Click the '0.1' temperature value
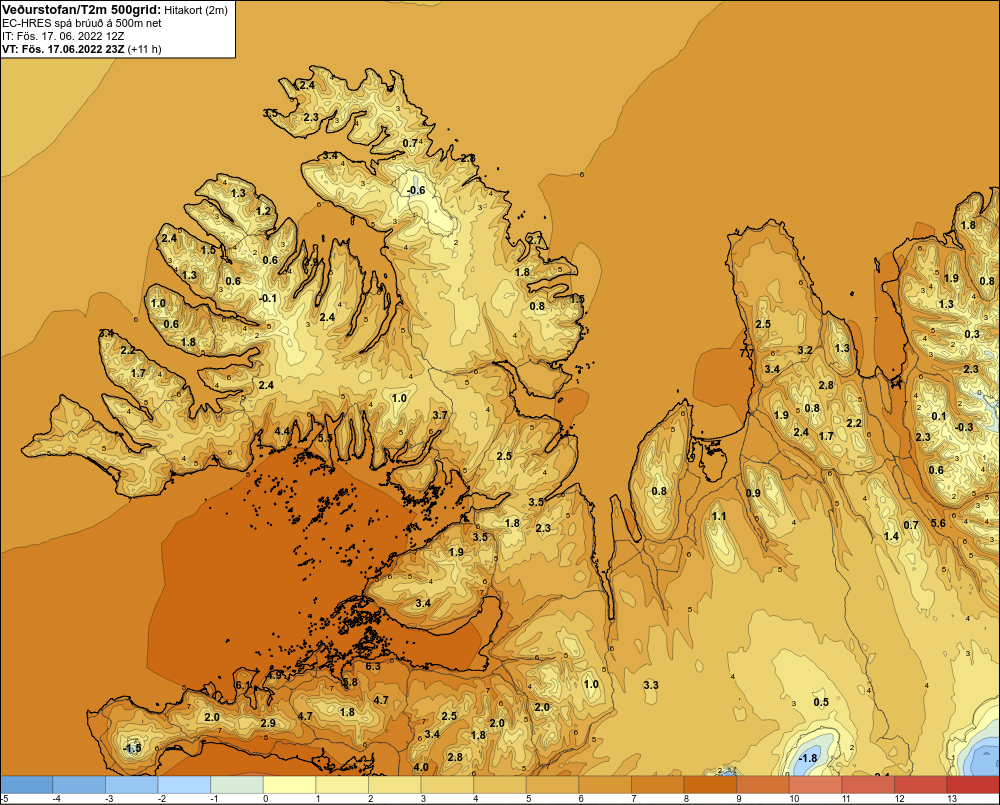 939,416
